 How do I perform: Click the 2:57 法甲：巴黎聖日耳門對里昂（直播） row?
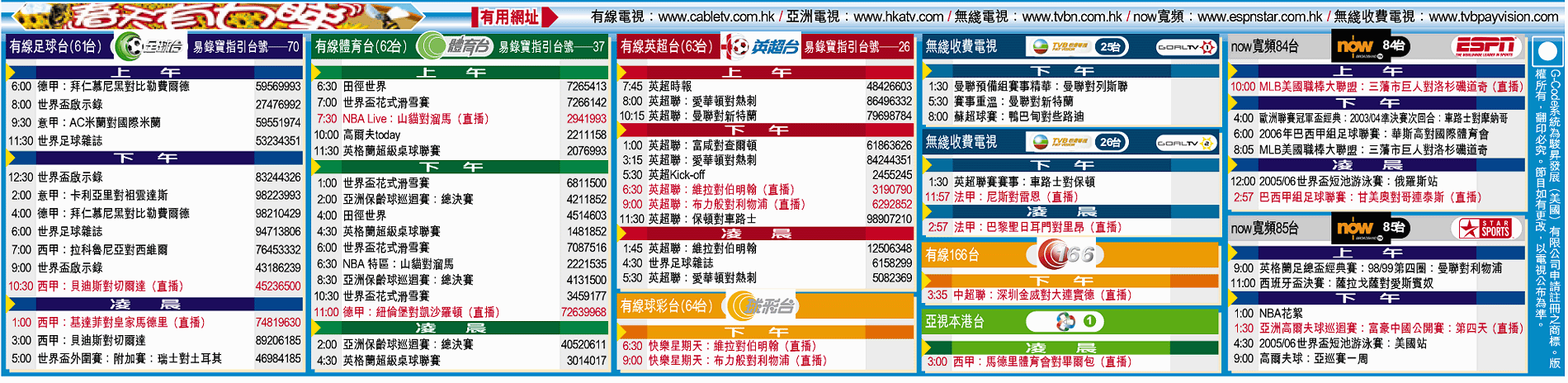point(1071,227)
